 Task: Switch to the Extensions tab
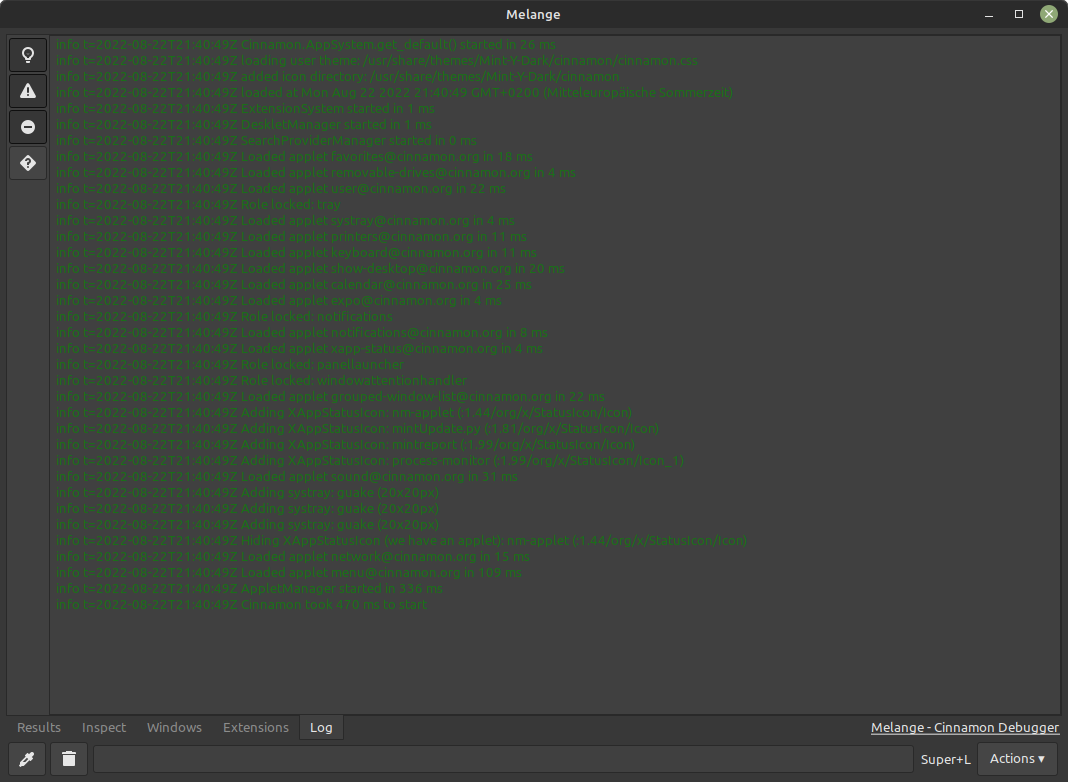(255, 728)
